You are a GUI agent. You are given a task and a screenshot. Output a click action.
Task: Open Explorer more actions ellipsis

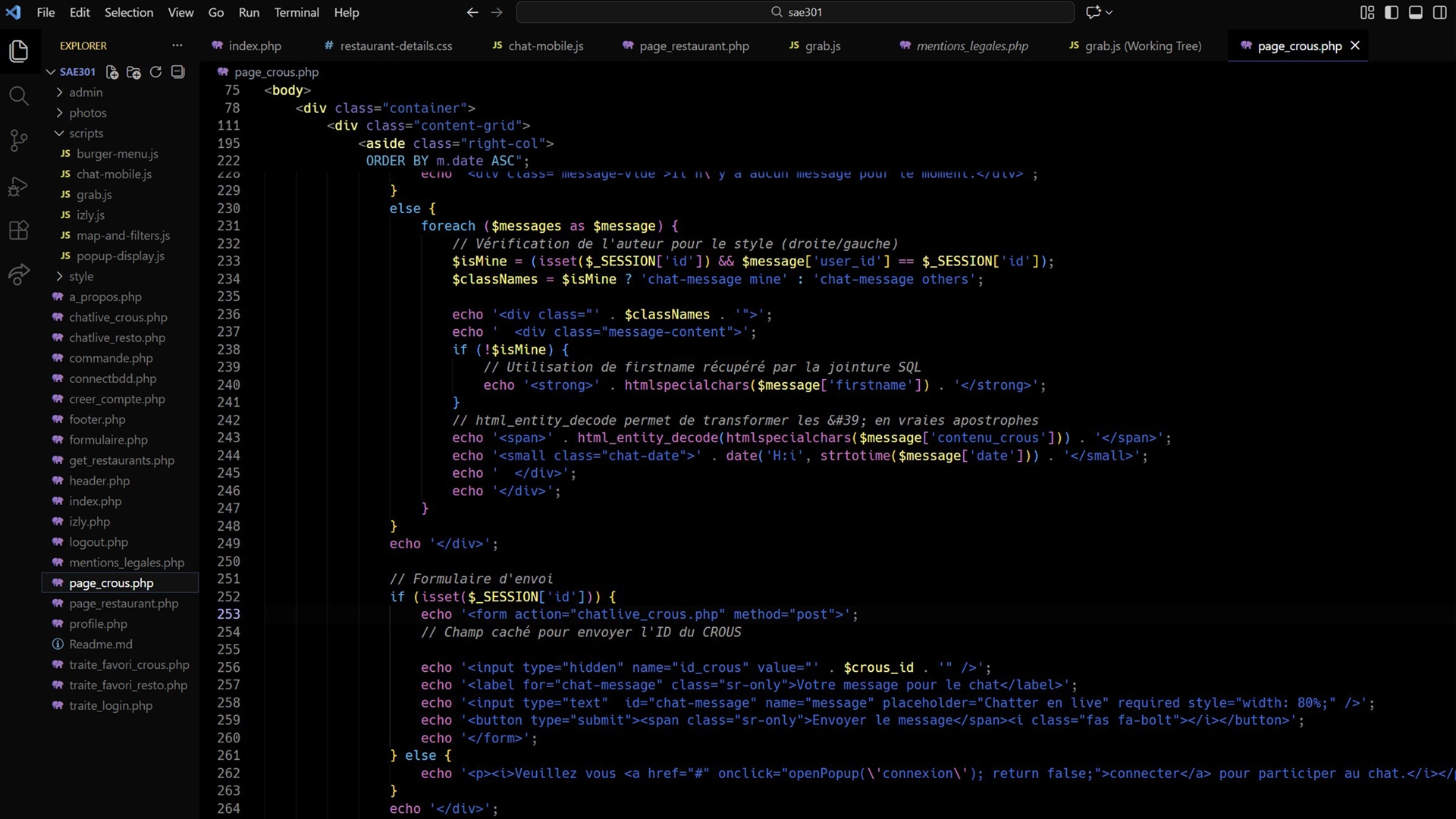(x=177, y=45)
